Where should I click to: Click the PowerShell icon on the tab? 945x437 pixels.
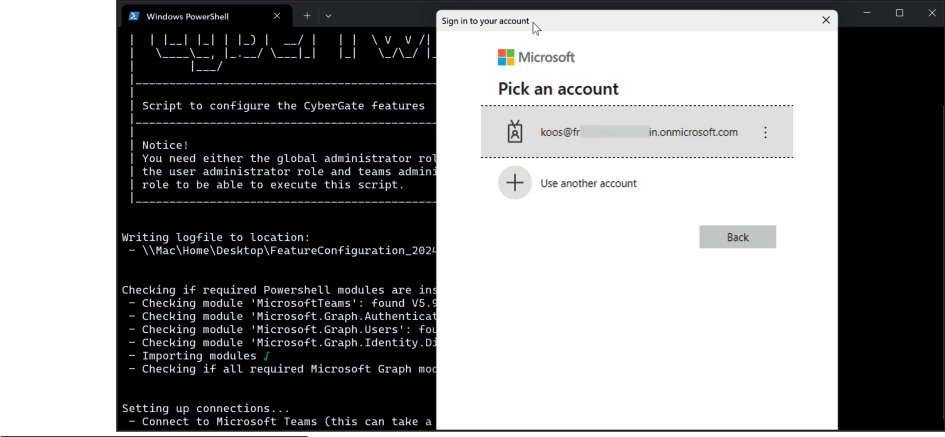(x=134, y=16)
